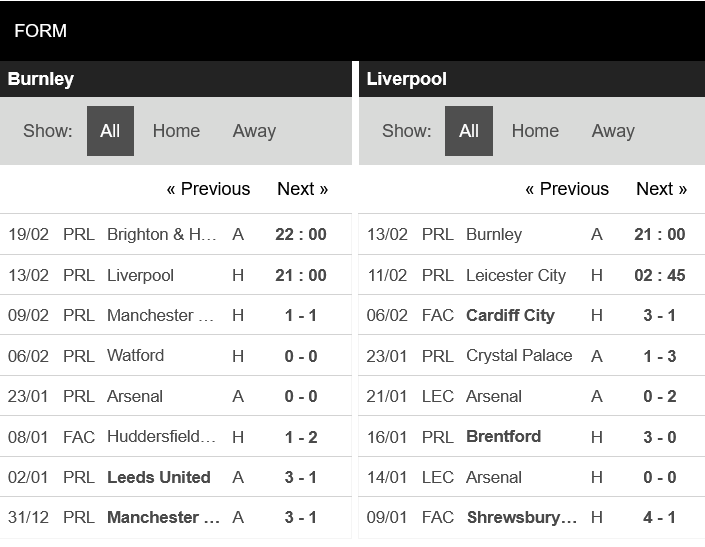
Task: Select the All filter under Liverpool
Action: (x=469, y=131)
